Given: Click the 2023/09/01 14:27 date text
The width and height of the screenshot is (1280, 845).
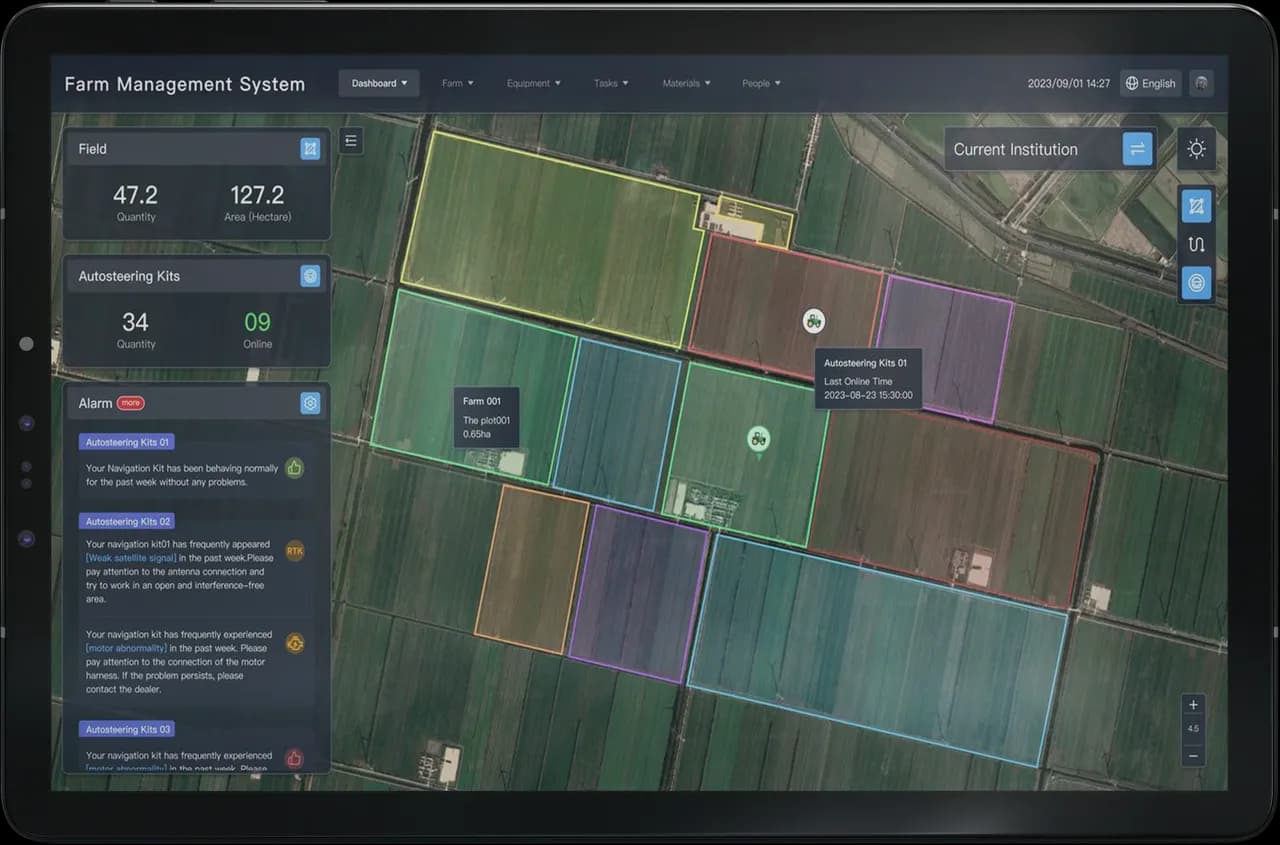Looking at the screenshot, I should (1068, 83).
